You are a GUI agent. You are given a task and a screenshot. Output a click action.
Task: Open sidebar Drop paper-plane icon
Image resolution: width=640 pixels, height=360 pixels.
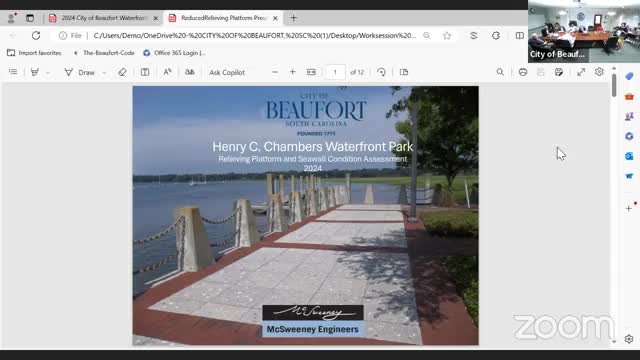click(629, 176)
